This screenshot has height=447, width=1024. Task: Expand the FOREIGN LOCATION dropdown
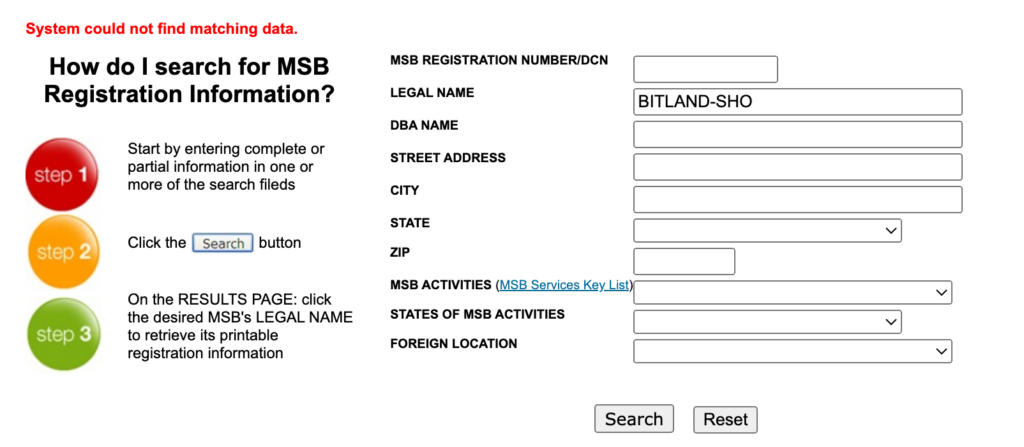click(x=792, y=351)
